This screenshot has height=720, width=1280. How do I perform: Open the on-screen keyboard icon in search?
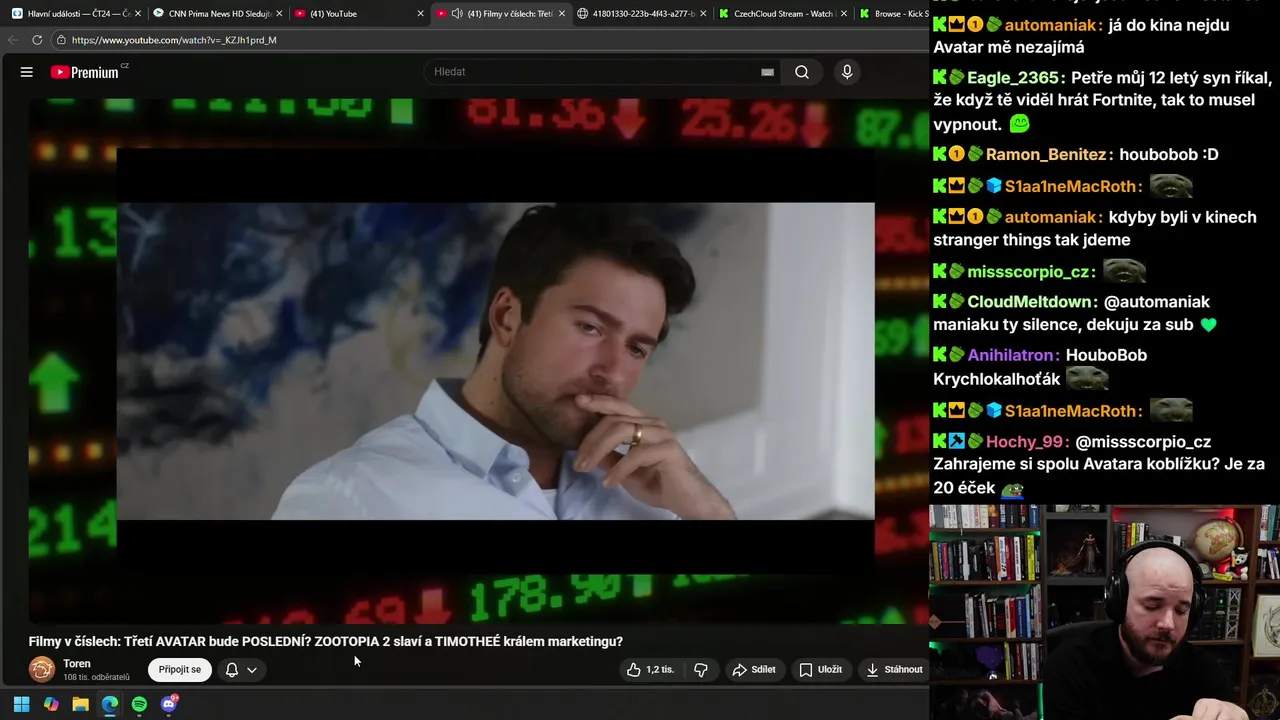pos(767,72)
